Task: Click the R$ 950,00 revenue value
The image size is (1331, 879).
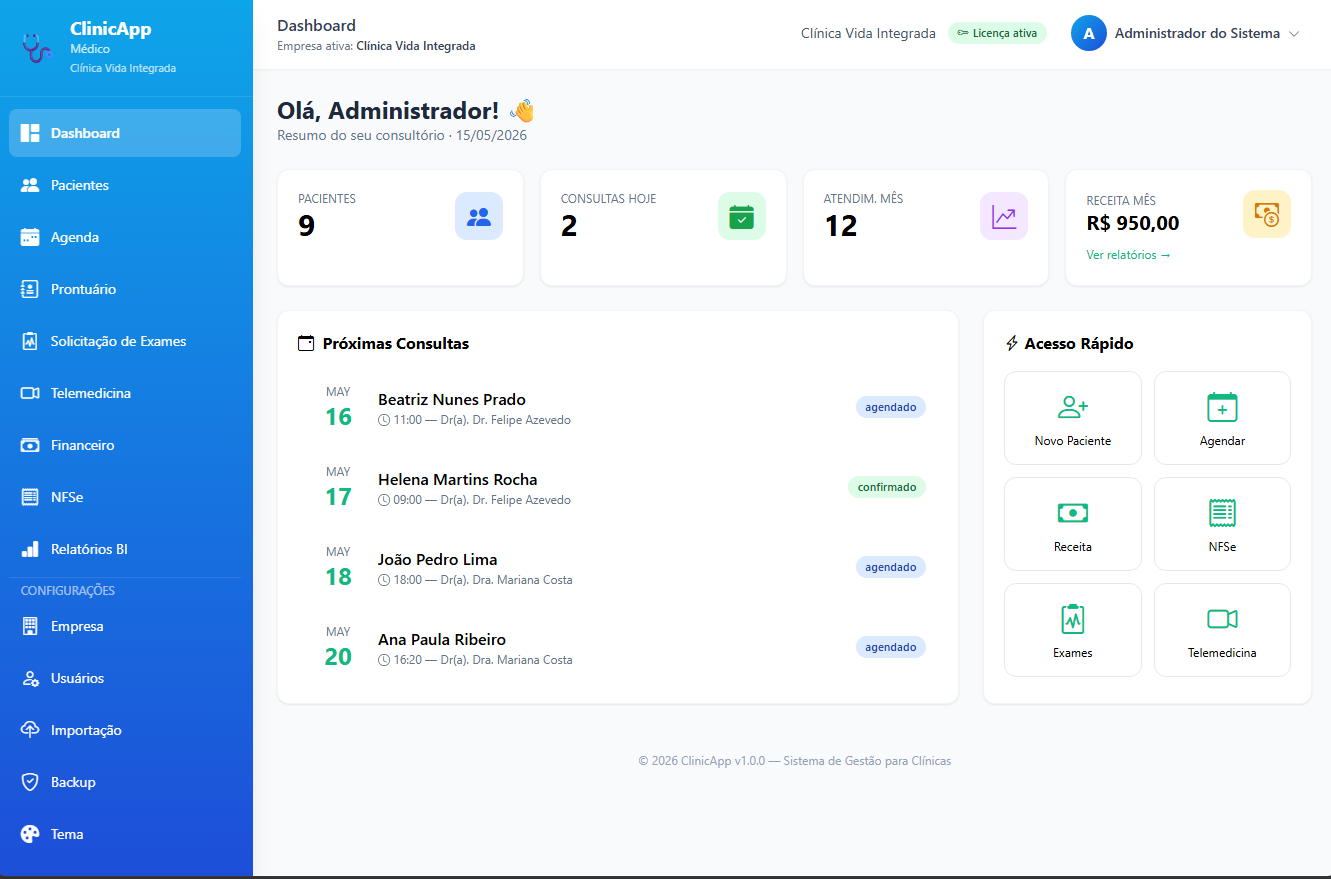Action: [x=1133, y=223]
